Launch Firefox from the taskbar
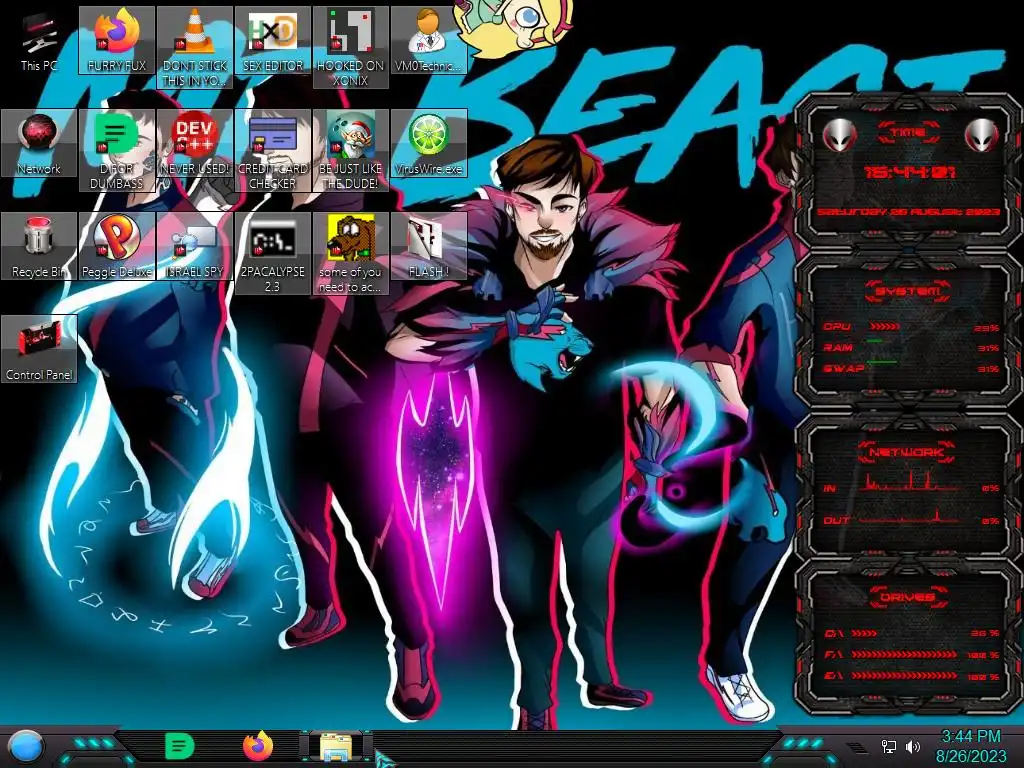 [258, 746]
